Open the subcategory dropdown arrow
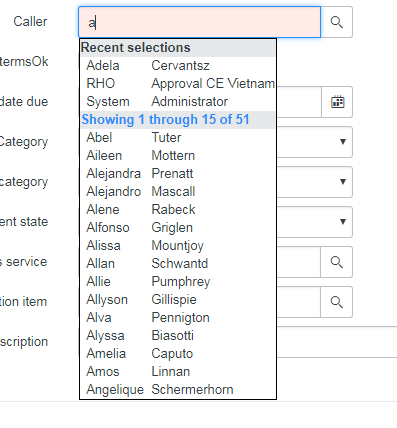The height and width of the screenshot is (428, 397). pyautogui.click(x=343, y=182)
